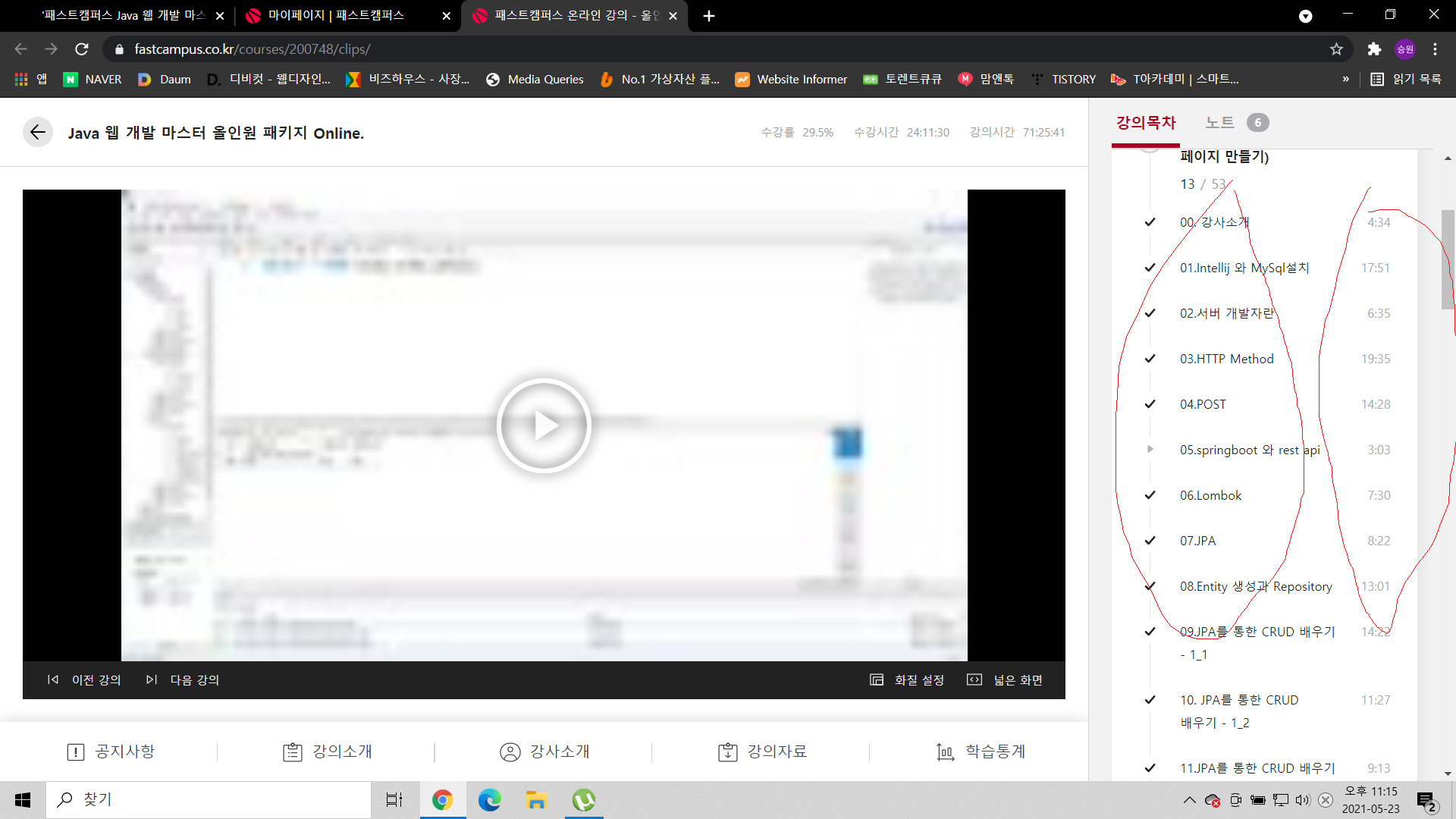Click the checkmark next to 07.JPA
Screen dimensions: 1456x819
pos(1150,541)
